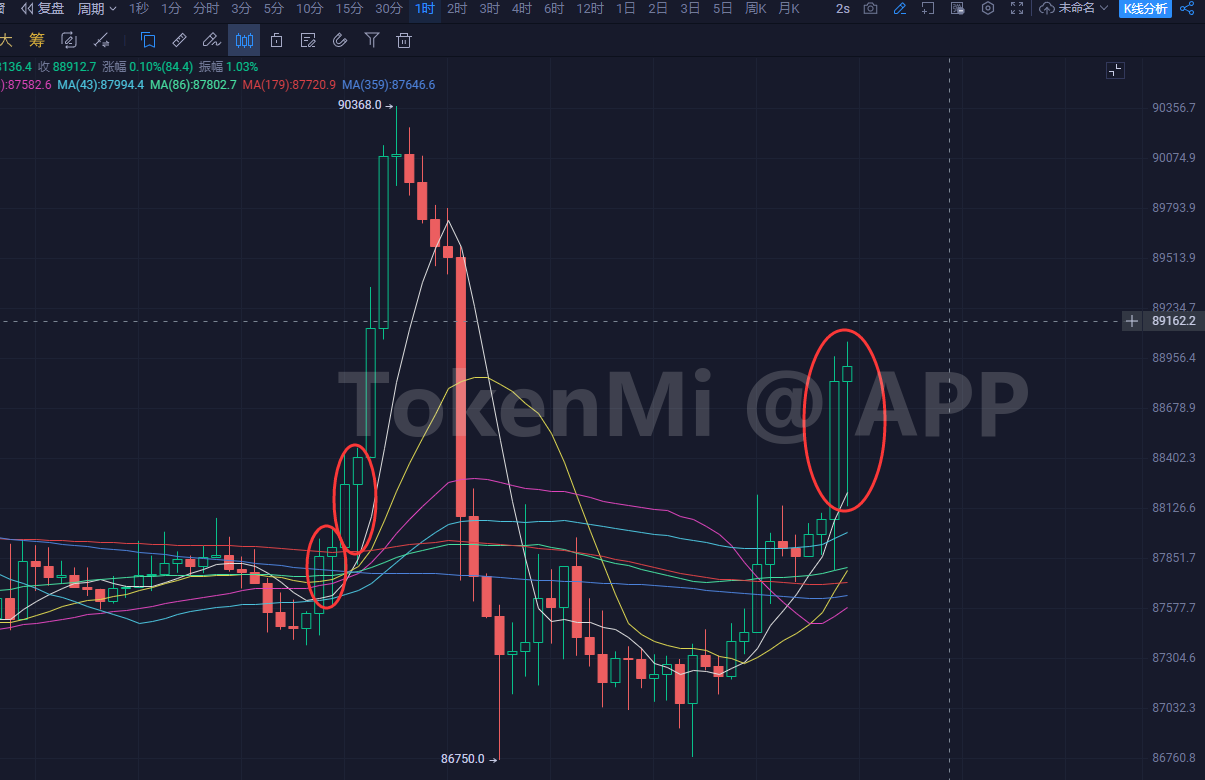Click the camera screenshot icon
The height and width of the screenshot is (780, 1205).
871,9
